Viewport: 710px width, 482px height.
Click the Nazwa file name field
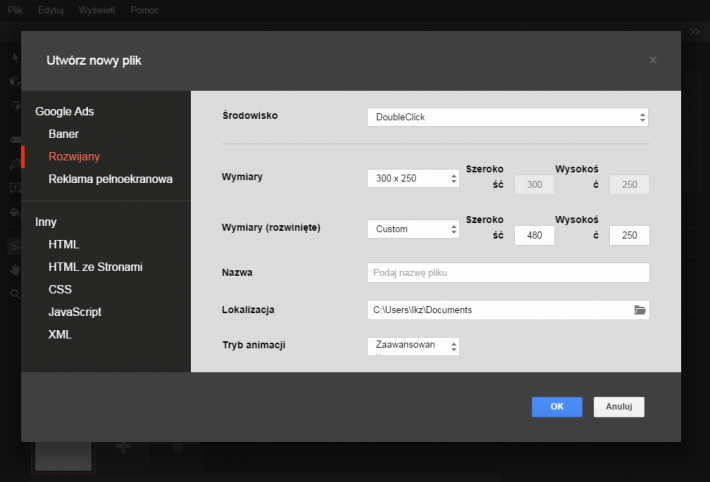point(508,273)
